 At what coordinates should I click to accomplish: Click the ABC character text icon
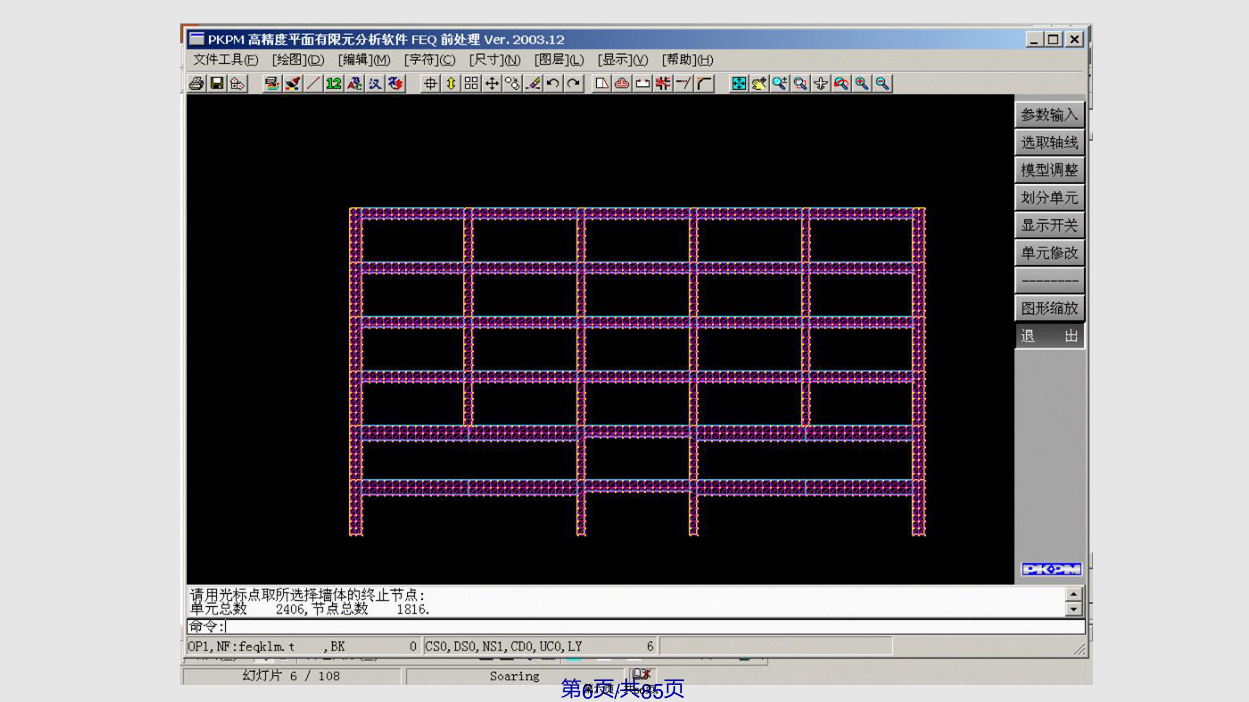point(355,84)
